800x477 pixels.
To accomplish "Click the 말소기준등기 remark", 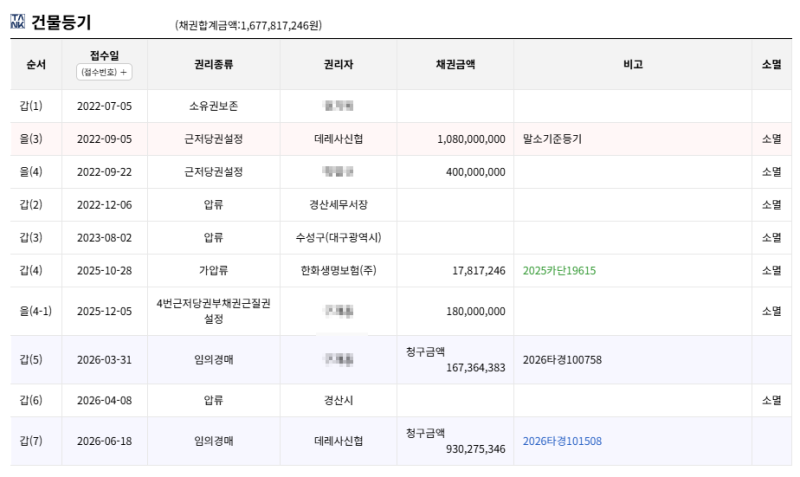I will click(x=552, y=139).
